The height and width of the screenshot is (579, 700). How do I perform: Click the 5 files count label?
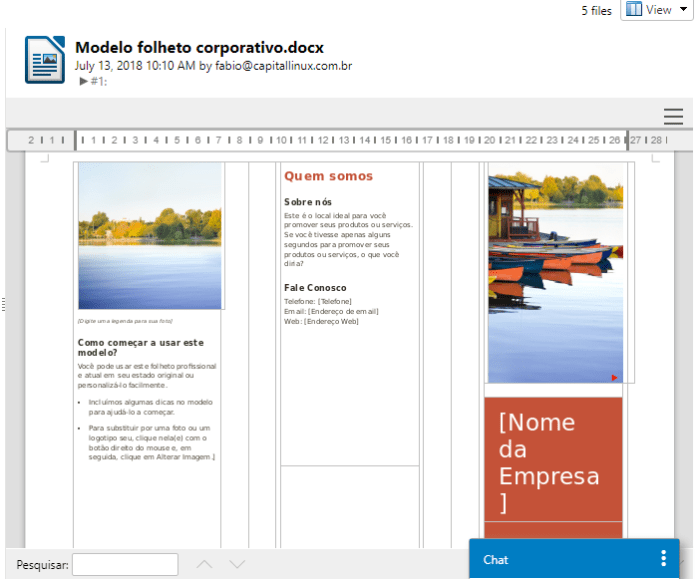(596, 11)
